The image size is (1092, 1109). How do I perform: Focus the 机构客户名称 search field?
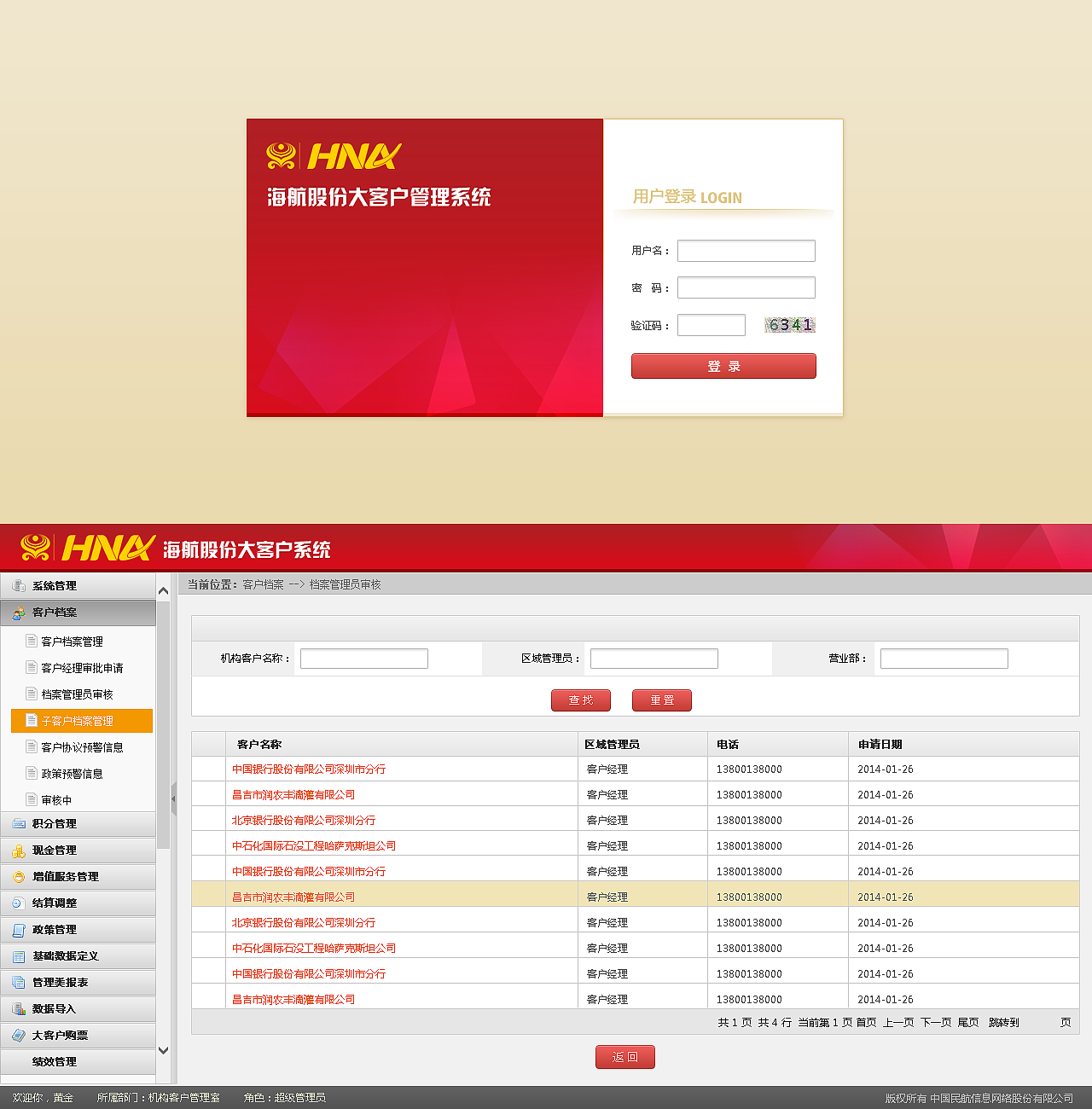tap(364, 659)
